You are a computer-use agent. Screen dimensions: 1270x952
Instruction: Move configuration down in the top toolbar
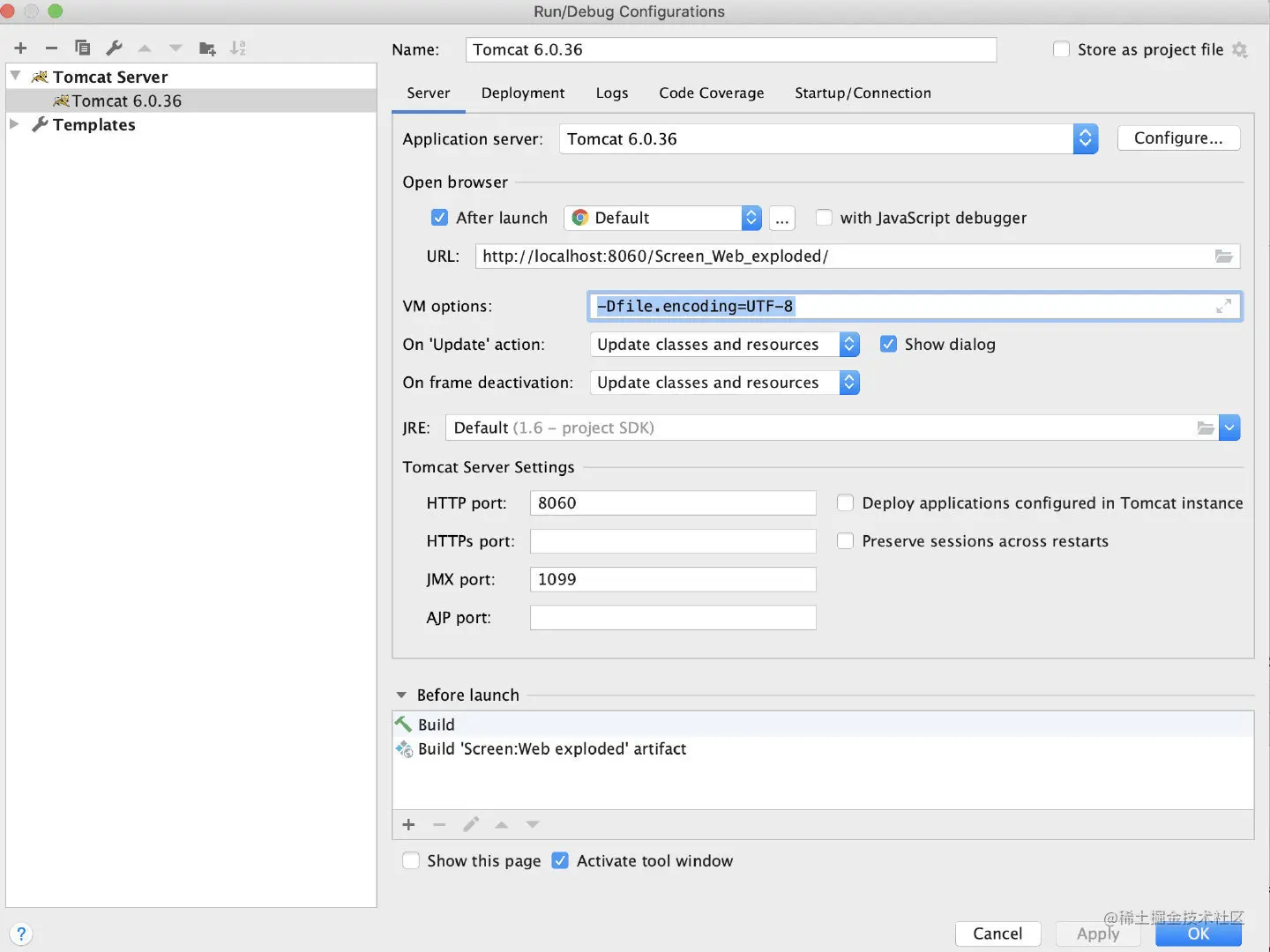pos(176,48)
